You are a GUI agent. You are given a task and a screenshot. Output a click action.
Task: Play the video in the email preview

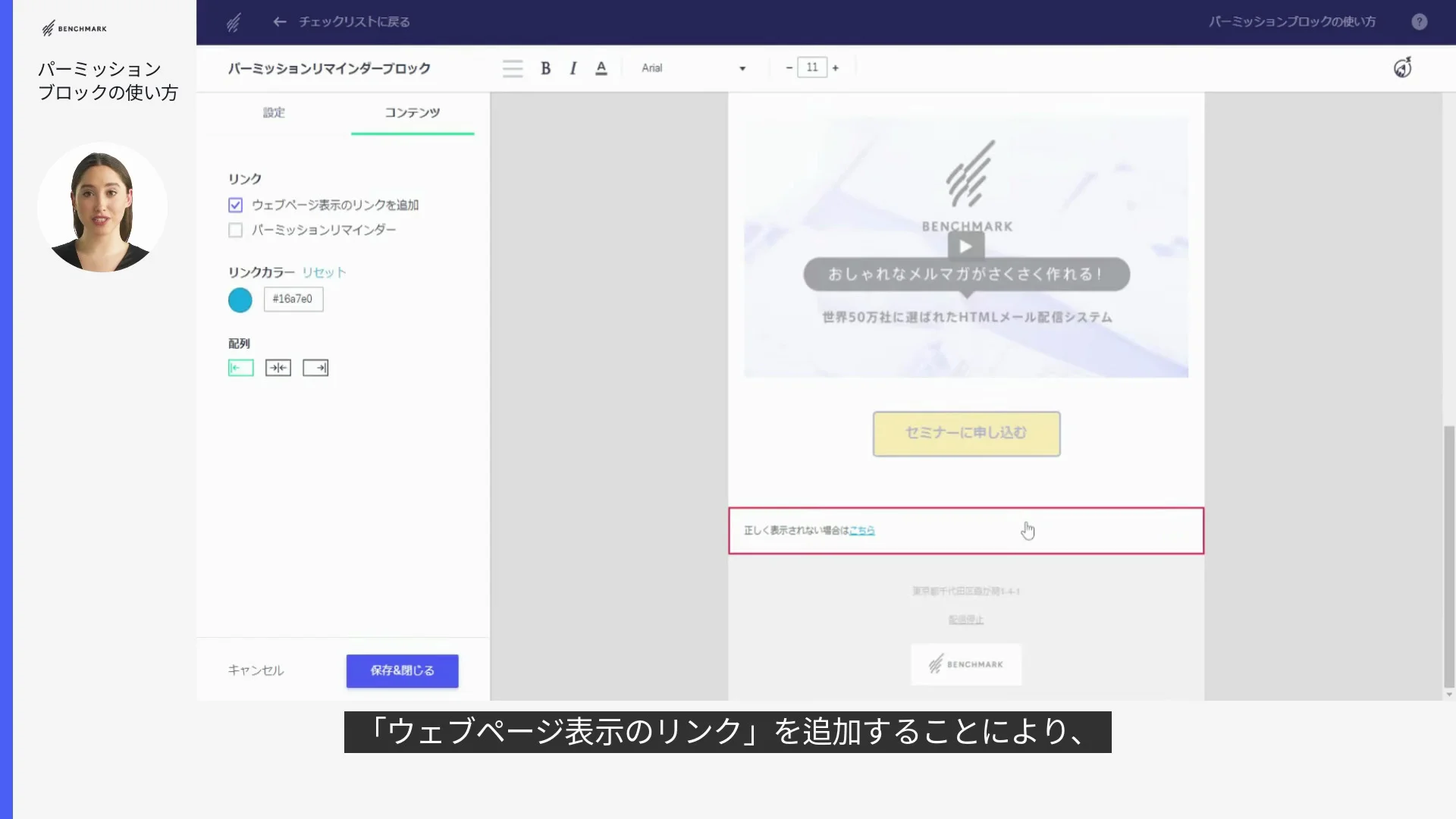coord(966,246)
